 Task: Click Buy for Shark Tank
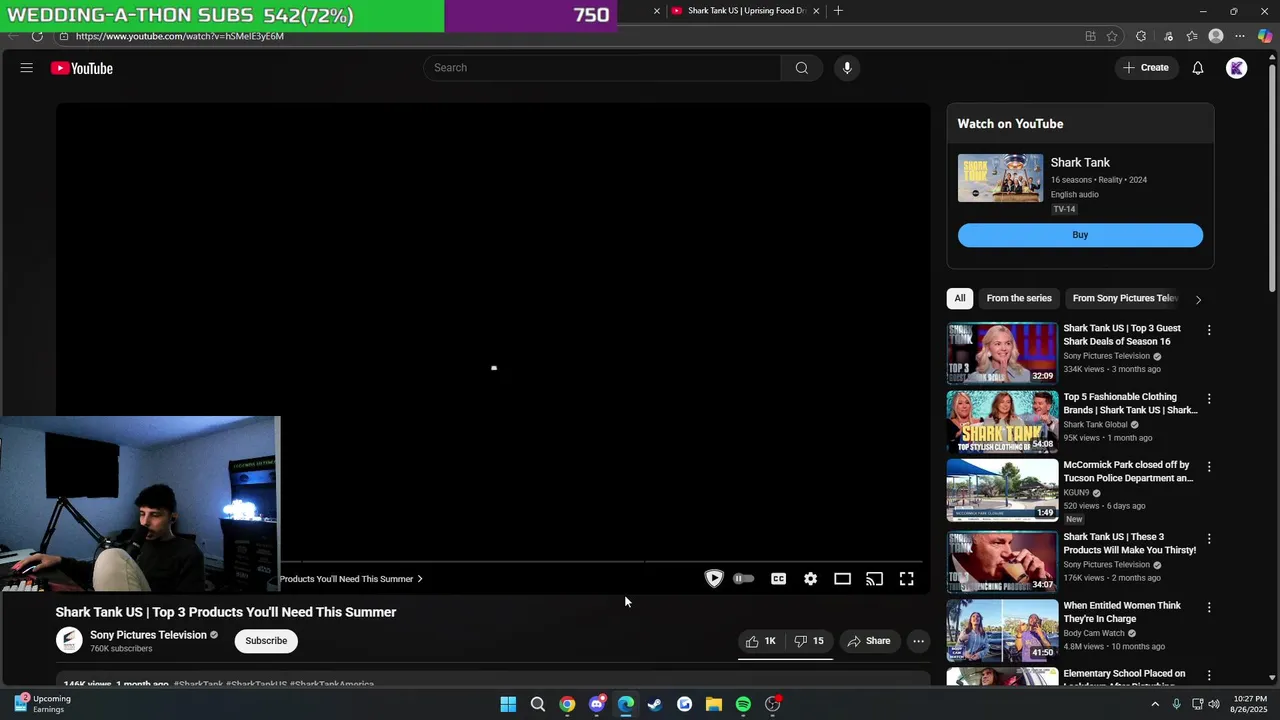coord(1080,235)
